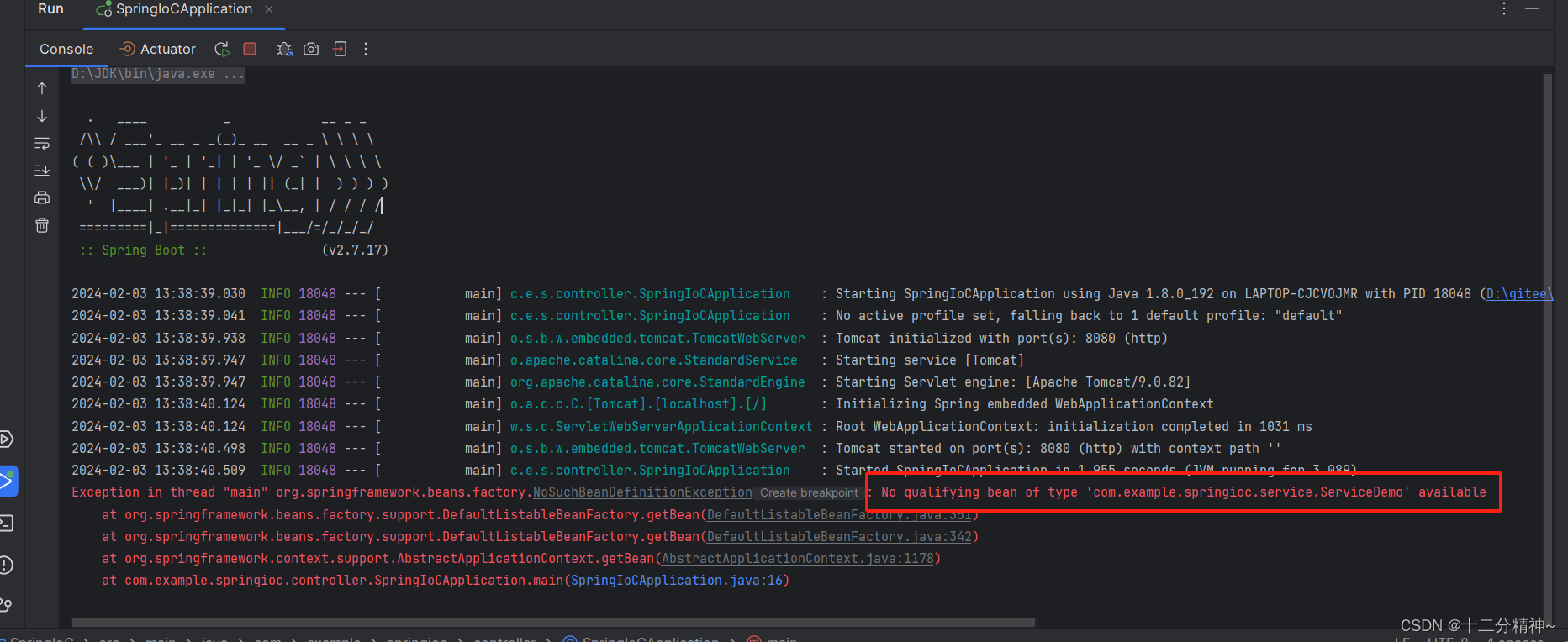Click the exit icon in Run toolbar
The image size is (1568, 642).
(x=340, y=49)
